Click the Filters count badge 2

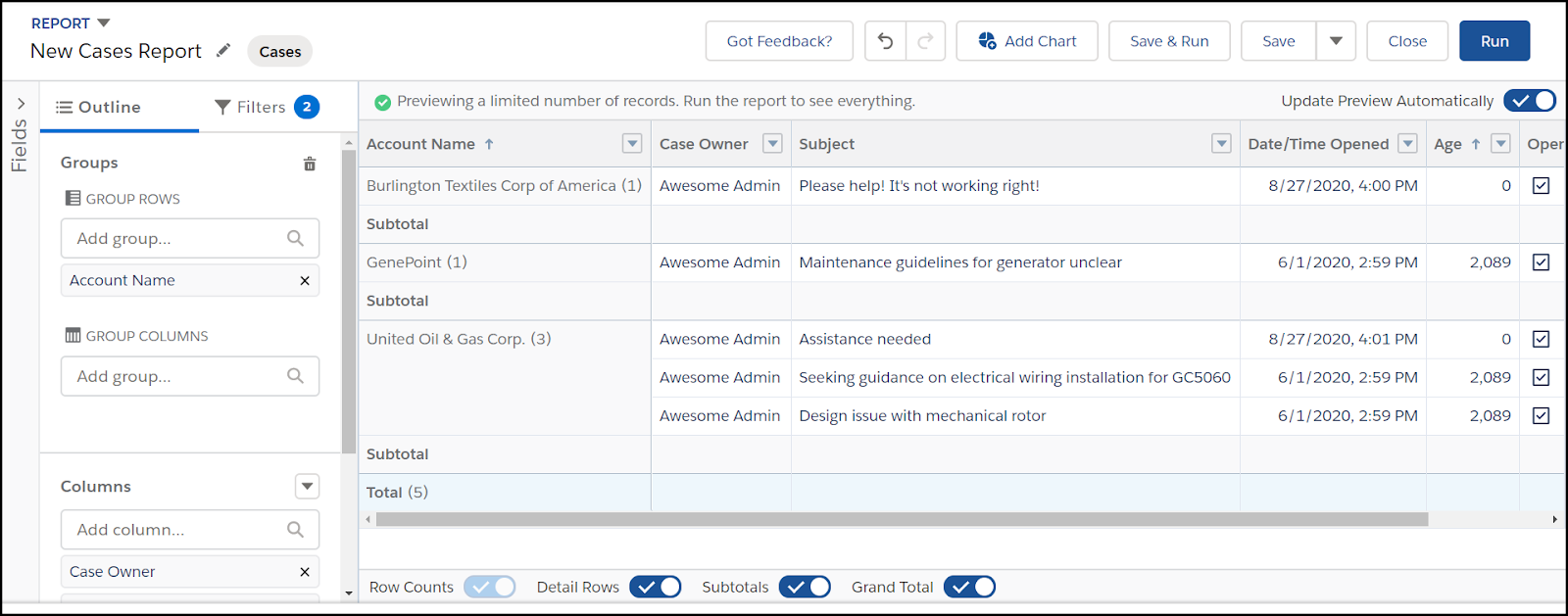click(x=307, y=107)
